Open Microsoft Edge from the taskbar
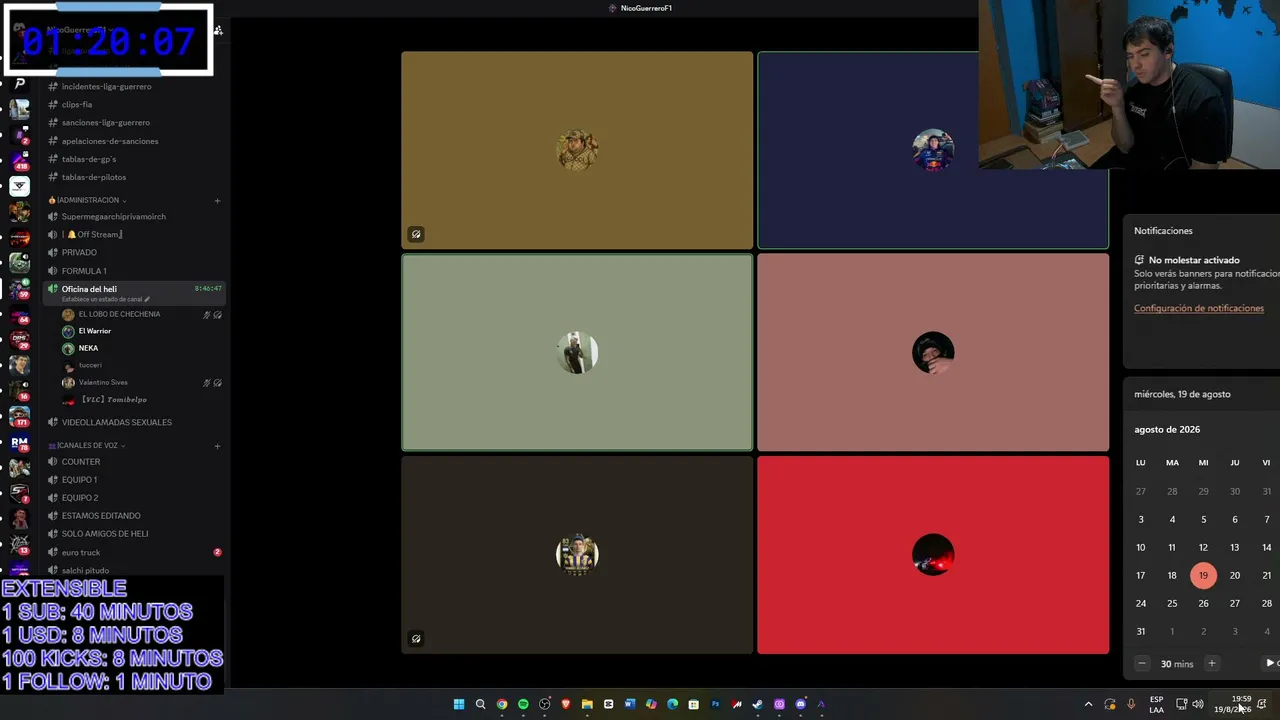This screenshot has width=1280, height=720. pyautogui.click(x=672, y=704)
